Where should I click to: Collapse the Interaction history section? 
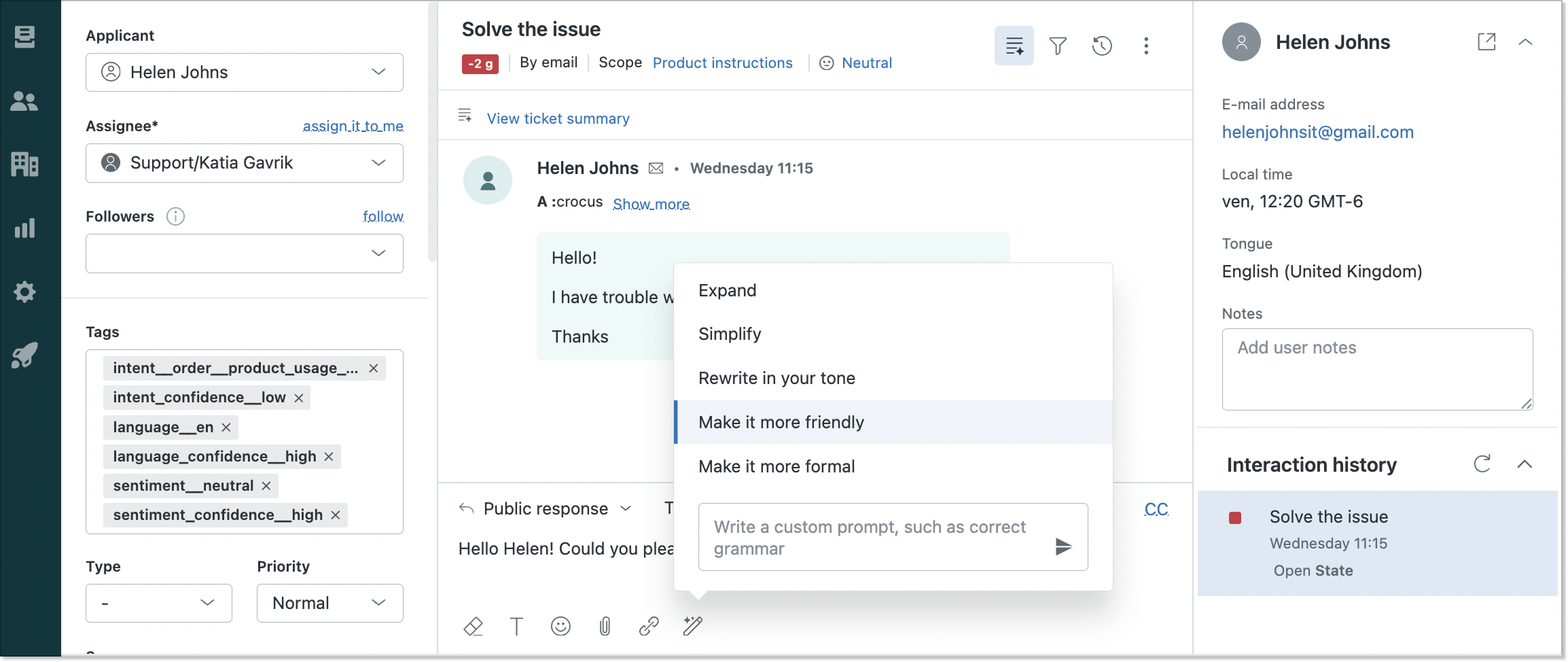pos(1526,464)
